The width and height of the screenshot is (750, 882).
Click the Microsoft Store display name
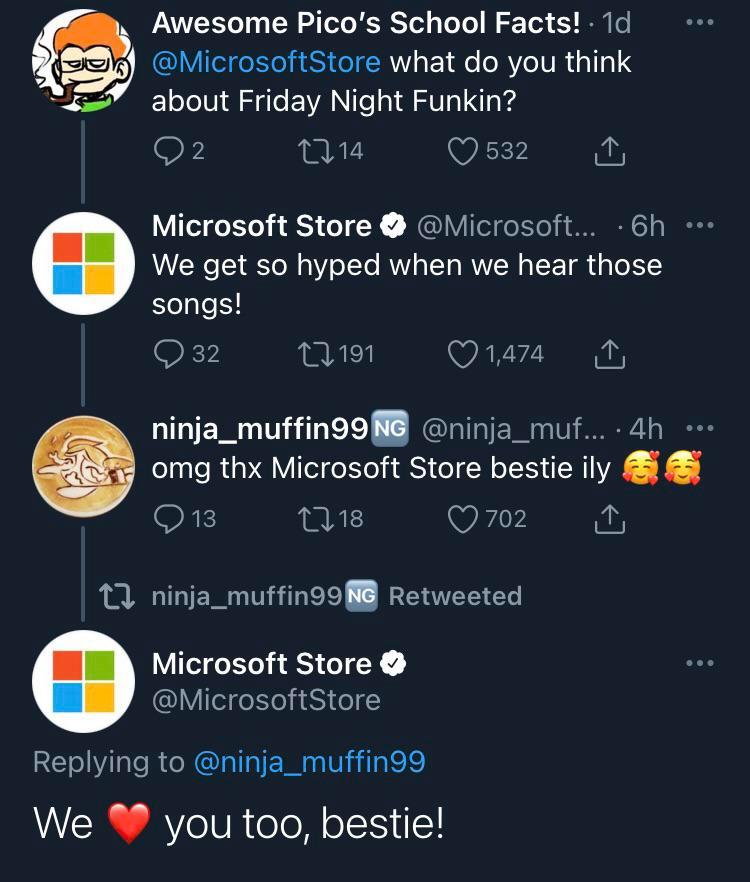[x=260, y=225]
